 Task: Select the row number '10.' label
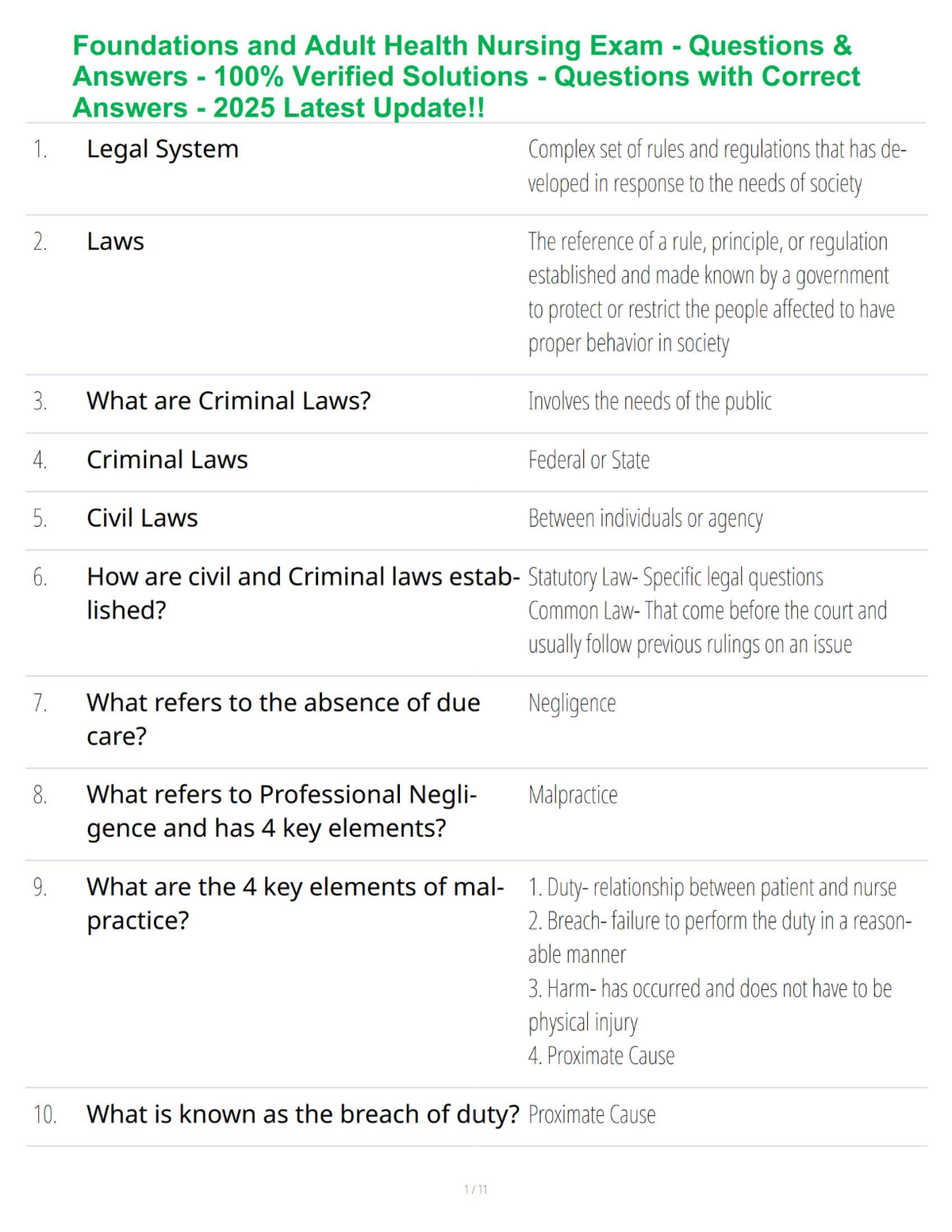pyautogui.click(x=44, y=1115)
